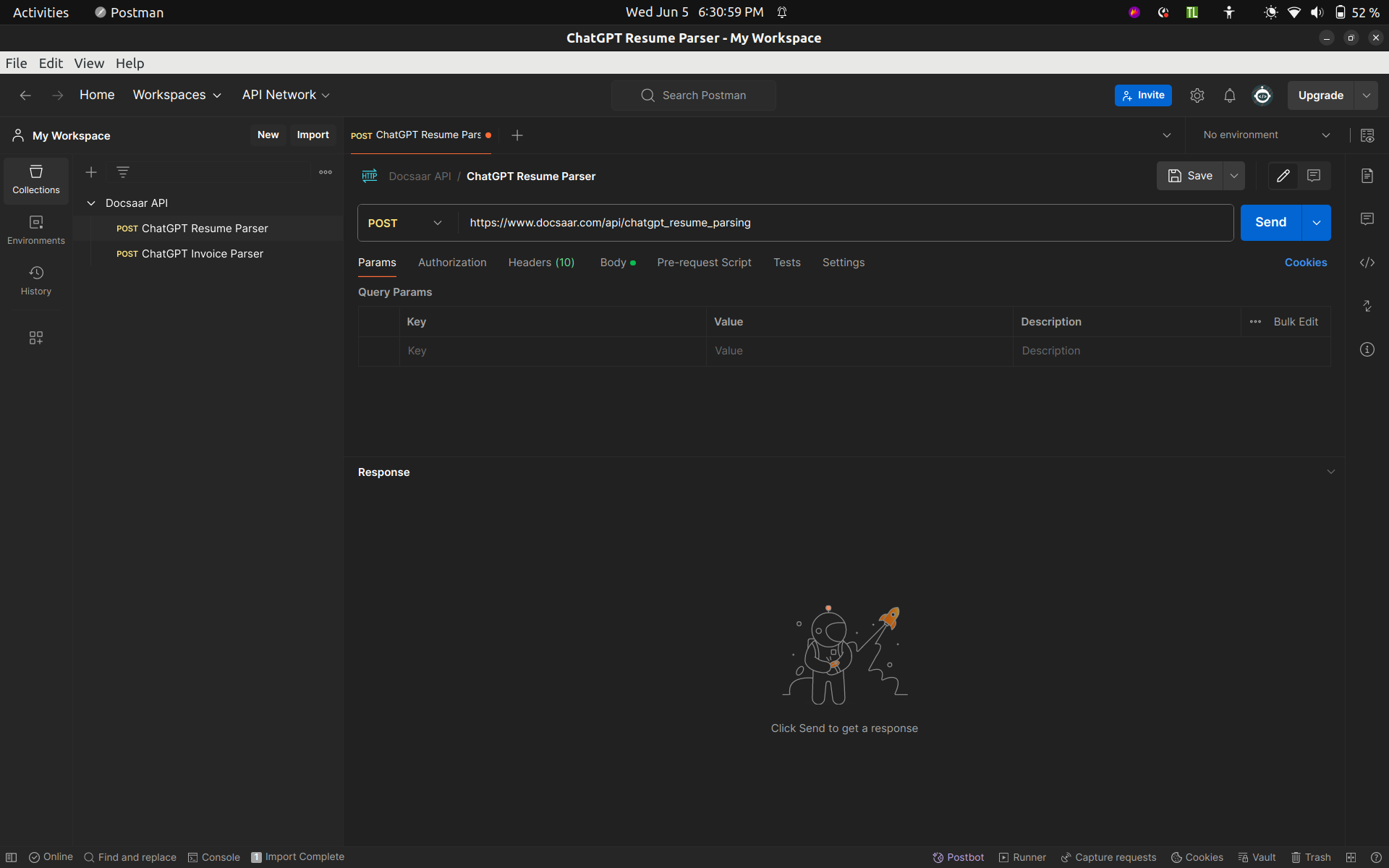Viewport: 1389px width, 868px height.
Task: Open the File menu
Action: coord(16,63)
